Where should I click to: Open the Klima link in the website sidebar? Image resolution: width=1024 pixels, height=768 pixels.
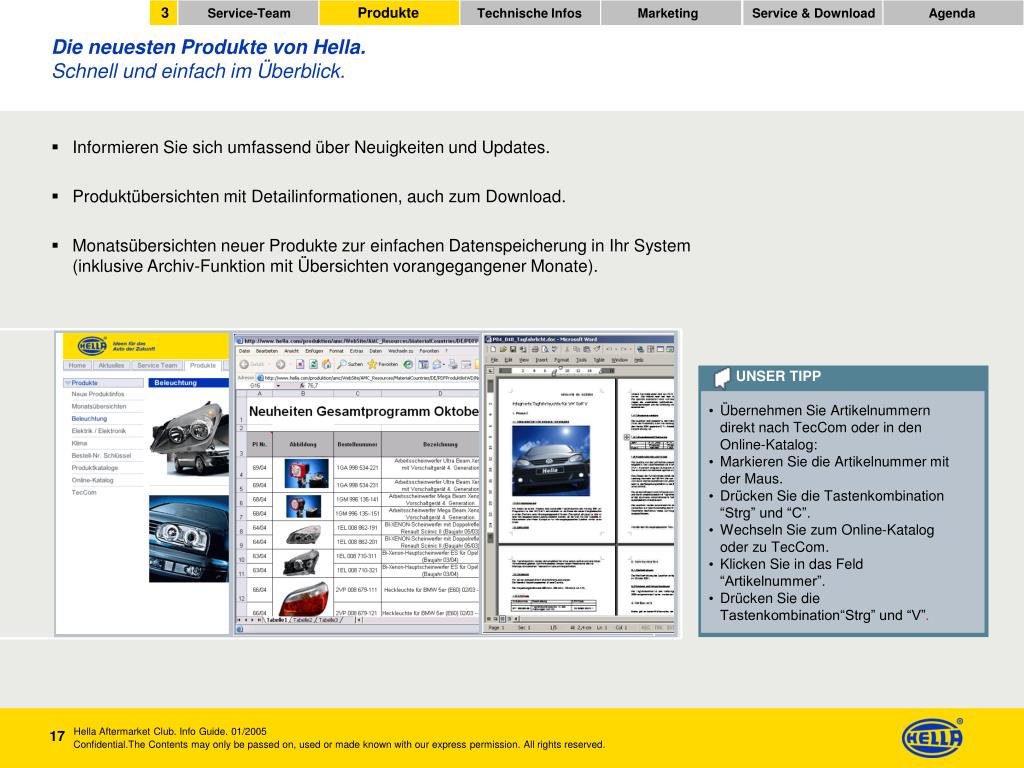(x=79, y=443)
